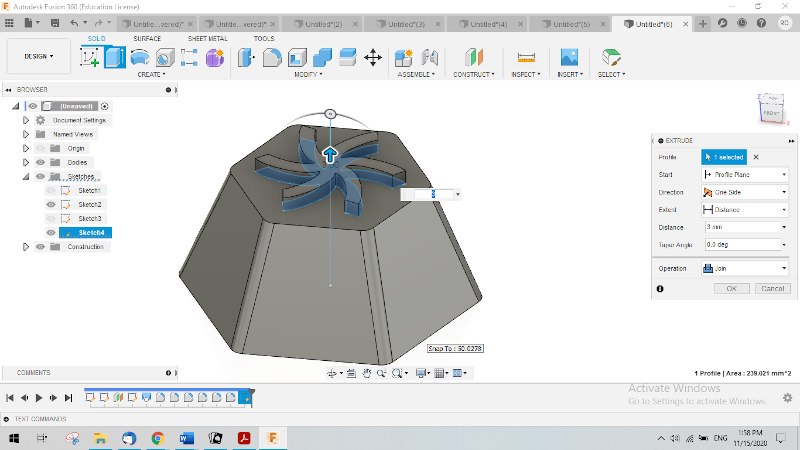Open the Operation dropdown set to Join
Image resolution: width=800 pixels, height=450 pixels.
[x=745, y=268]
